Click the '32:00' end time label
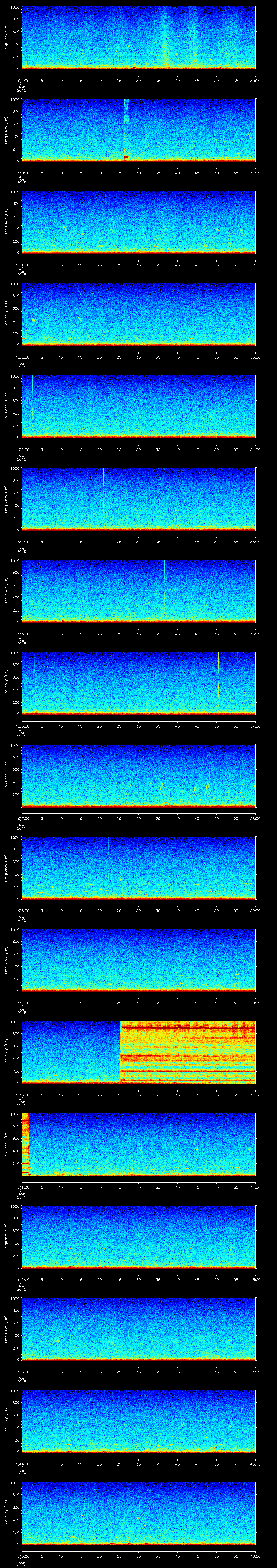The image size is (277, 1568). (255, 265)
